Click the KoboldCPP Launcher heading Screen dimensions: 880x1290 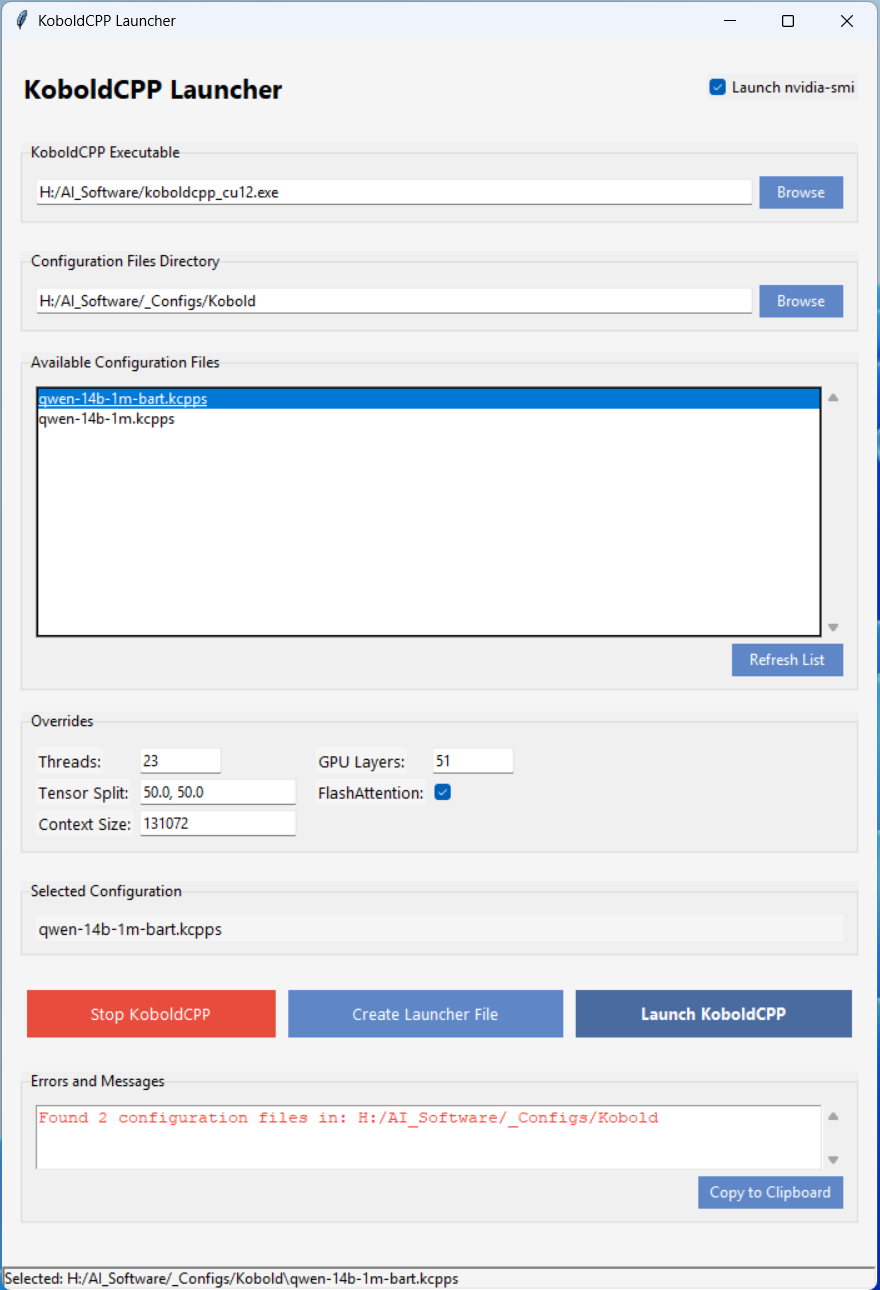[x=153, y=90]
